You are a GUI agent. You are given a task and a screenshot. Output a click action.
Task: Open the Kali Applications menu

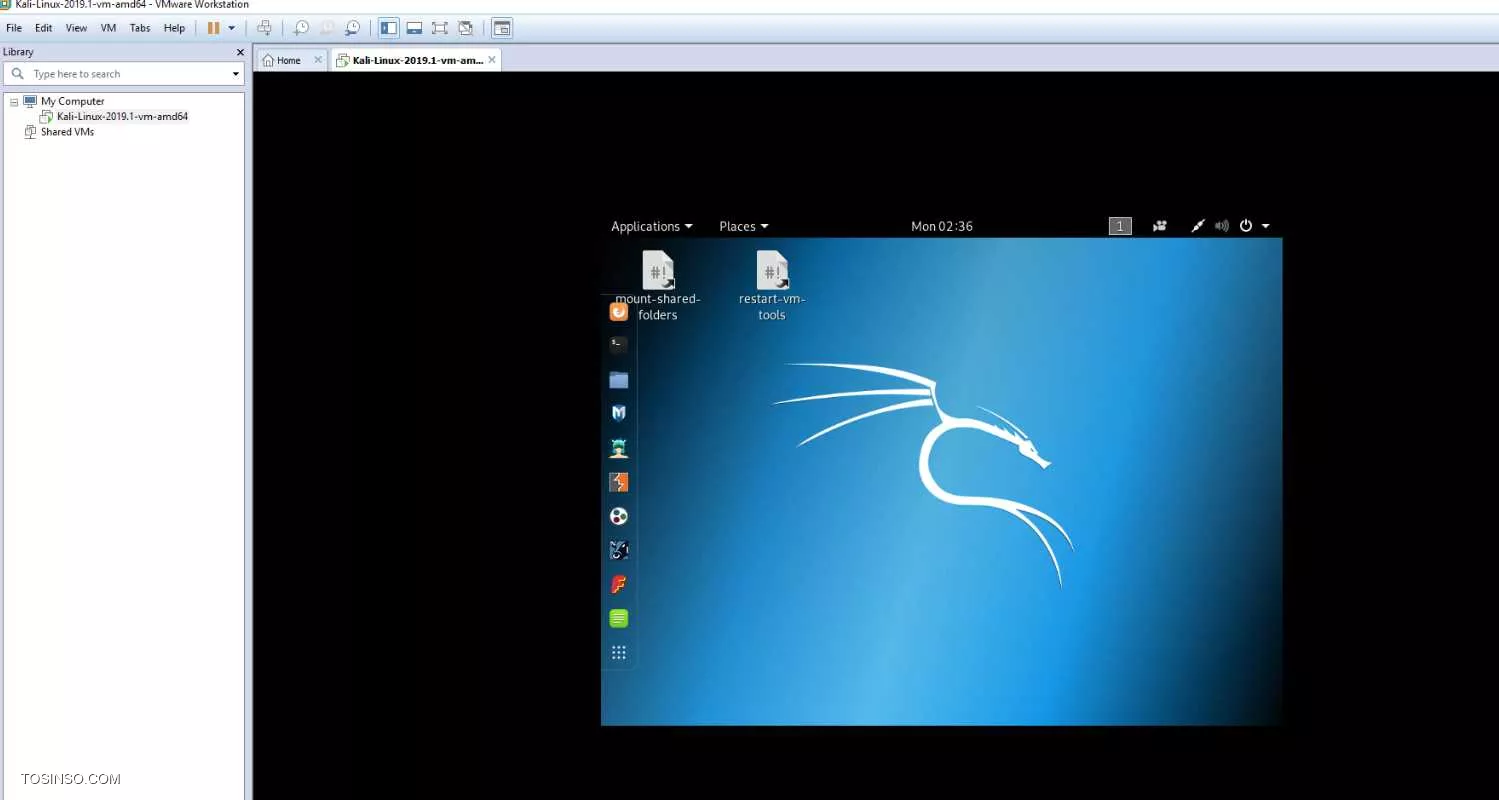[x=651, y=226]
